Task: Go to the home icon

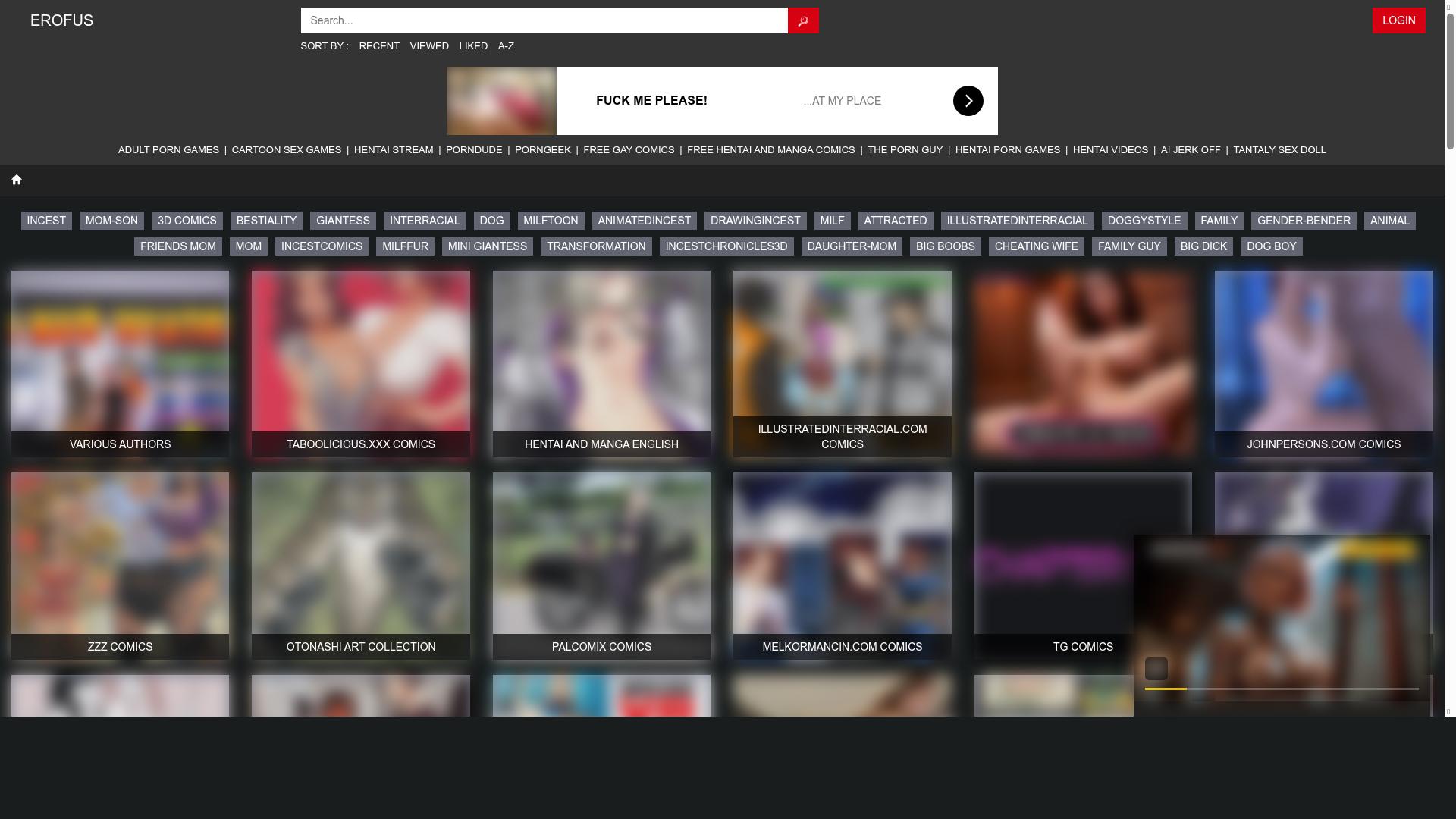Action: click(x=16, y=180)
